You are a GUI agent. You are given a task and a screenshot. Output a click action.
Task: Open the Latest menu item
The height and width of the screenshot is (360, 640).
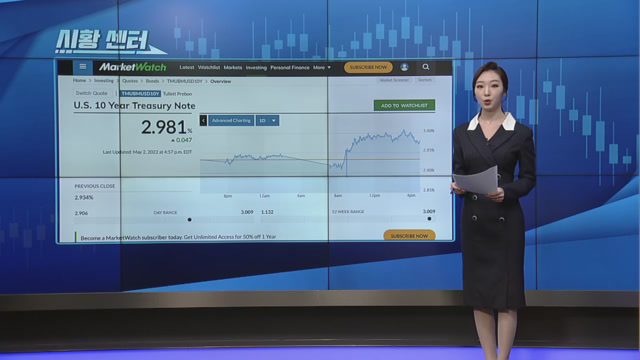click(x=187, y=67)
